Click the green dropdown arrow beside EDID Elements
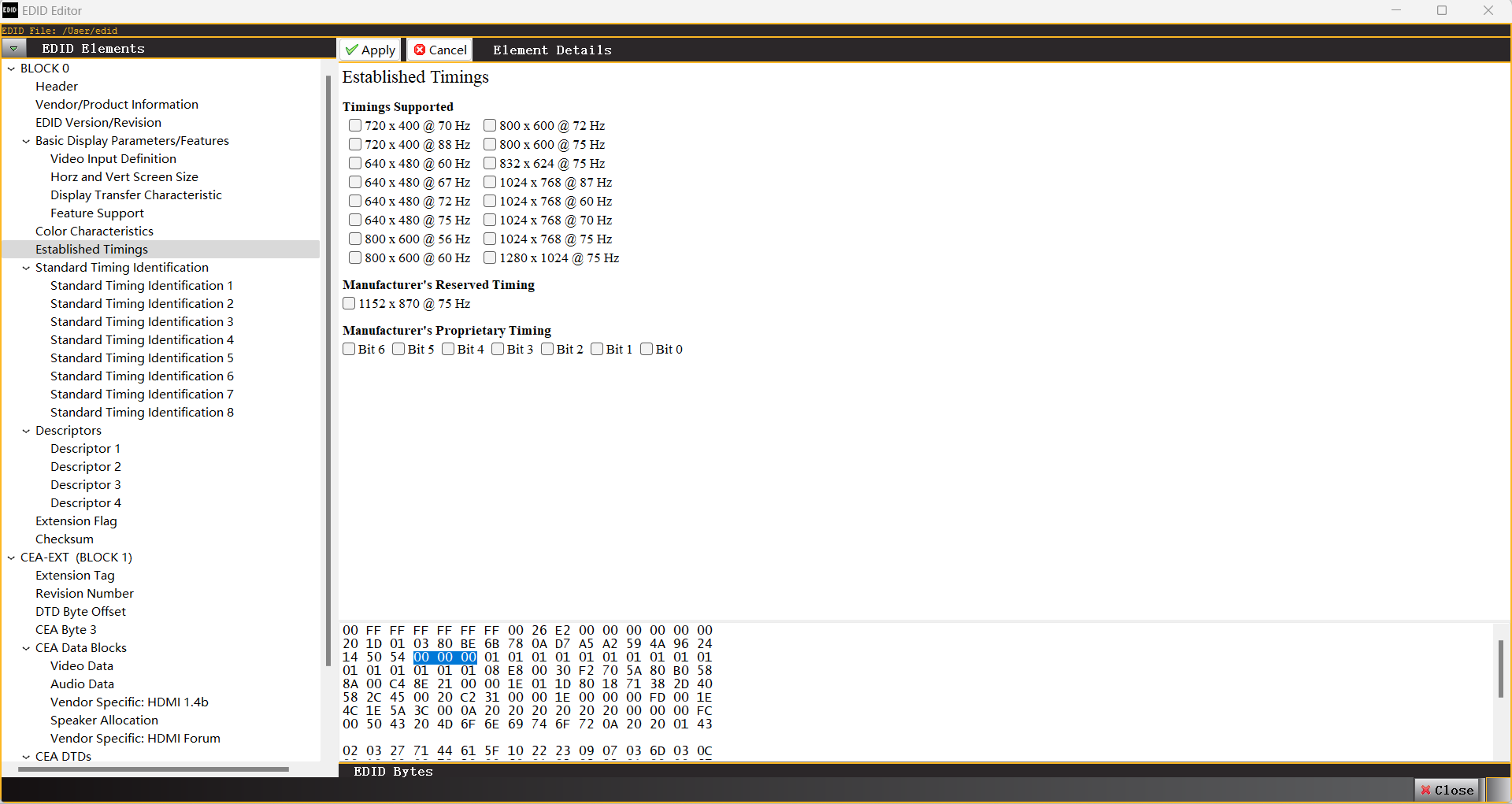This screenshot has width=1512, height=804. [x=13, y=49]
